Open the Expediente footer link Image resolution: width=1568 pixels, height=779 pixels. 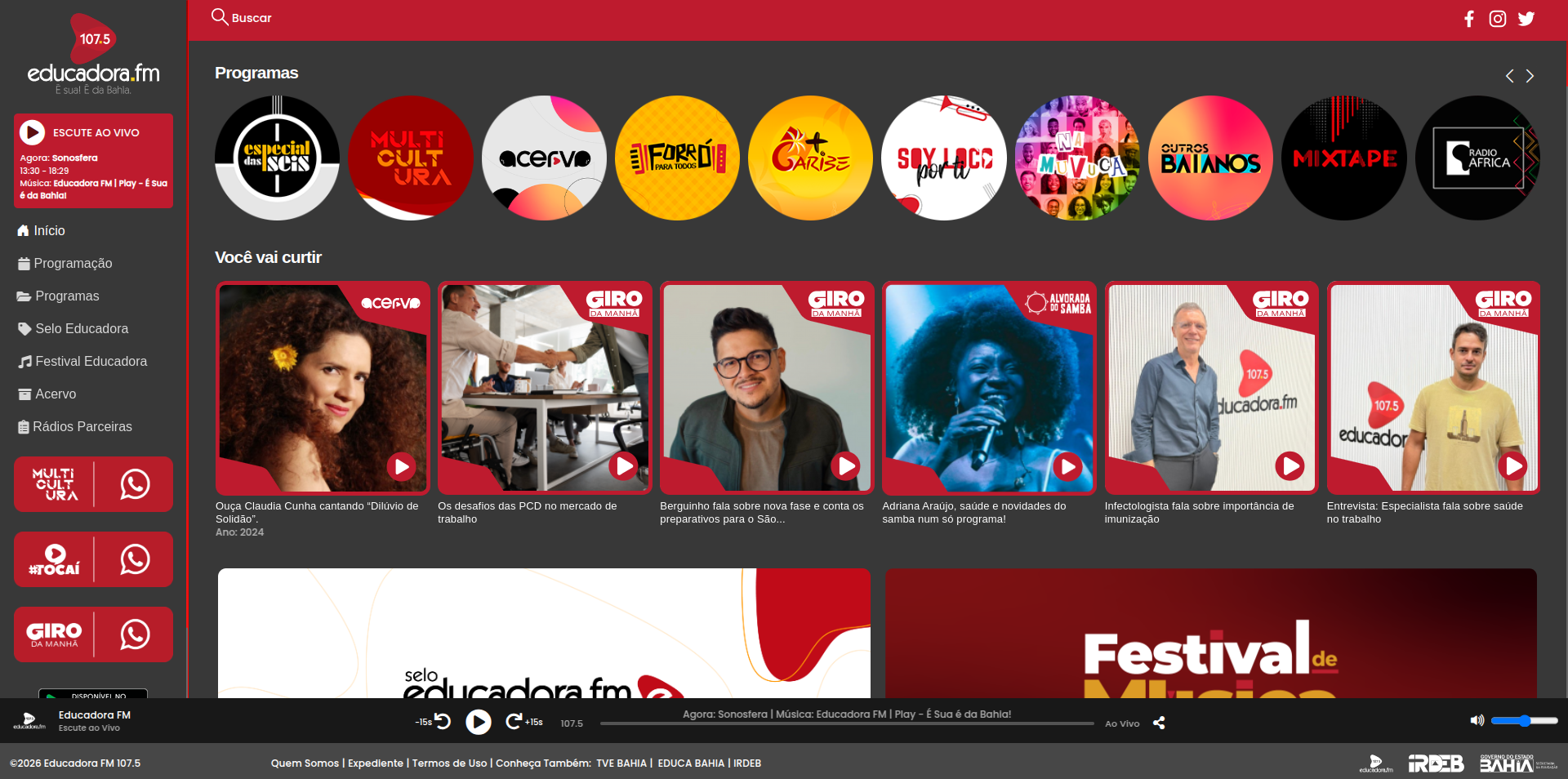(376, 763)
